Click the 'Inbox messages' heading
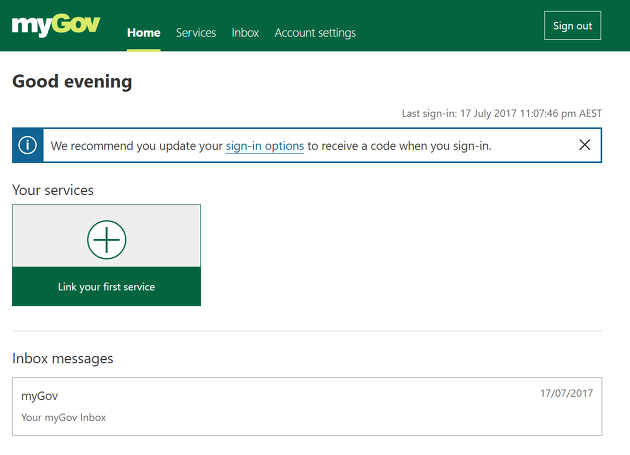The image size is (630, 455). coord(63,358)
